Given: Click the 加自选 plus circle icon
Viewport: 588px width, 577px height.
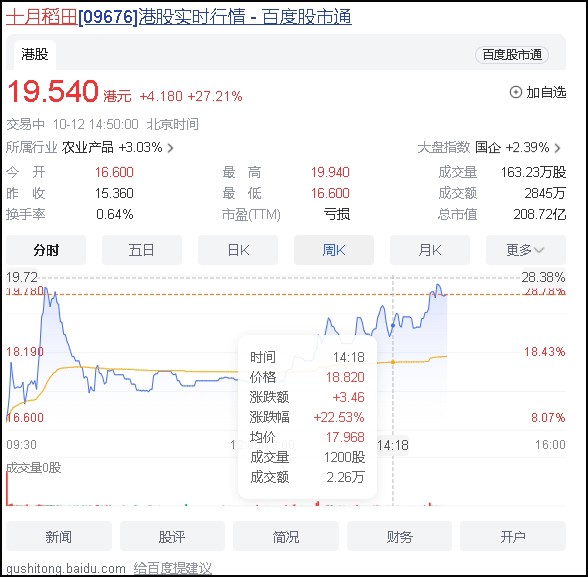Looking at the screenshot, I should 516,92.
